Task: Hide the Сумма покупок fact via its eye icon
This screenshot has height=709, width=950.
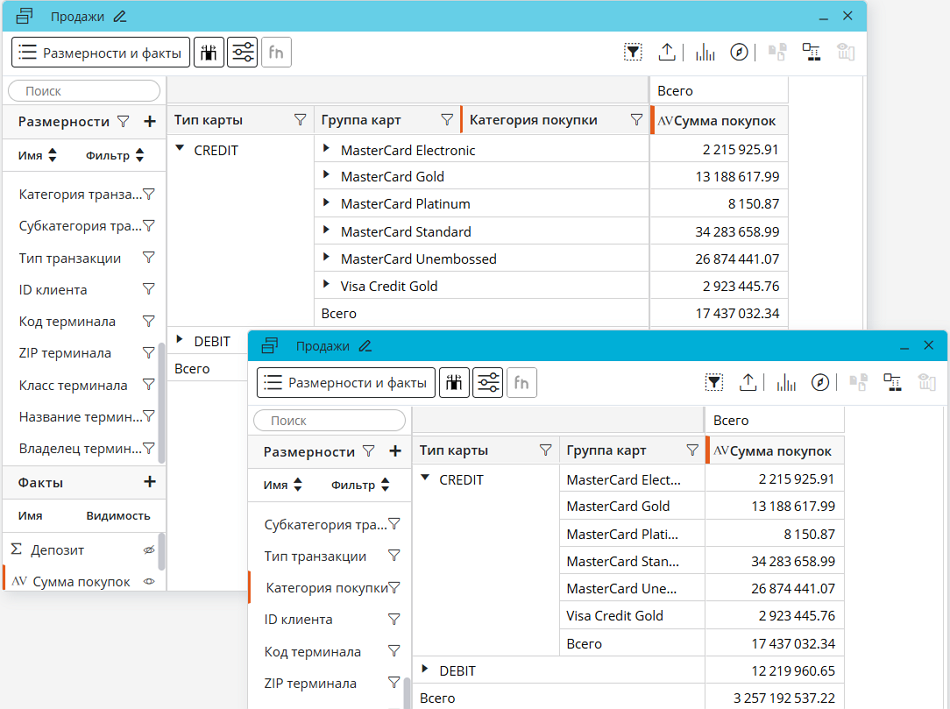Action: 149,581
